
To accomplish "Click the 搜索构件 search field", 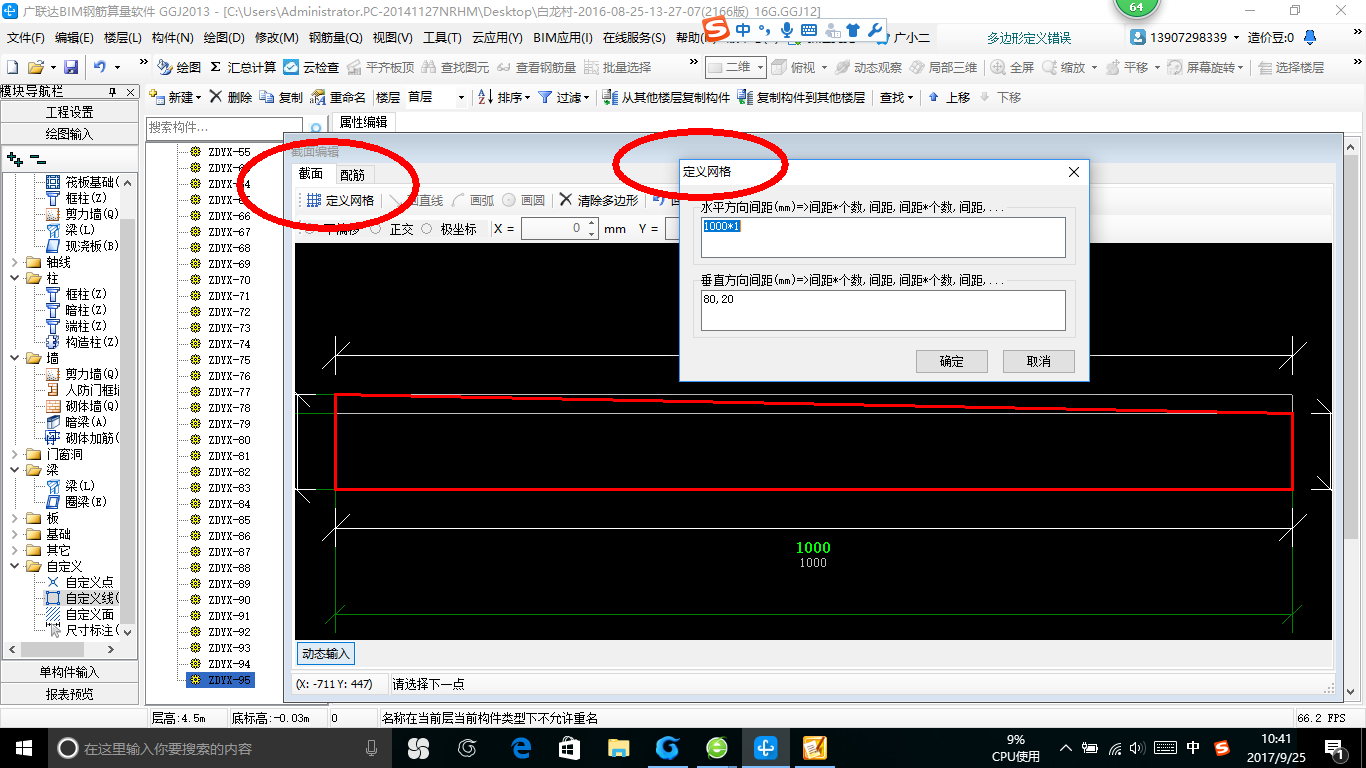I will pyautogui.click(x=225, y=128).
